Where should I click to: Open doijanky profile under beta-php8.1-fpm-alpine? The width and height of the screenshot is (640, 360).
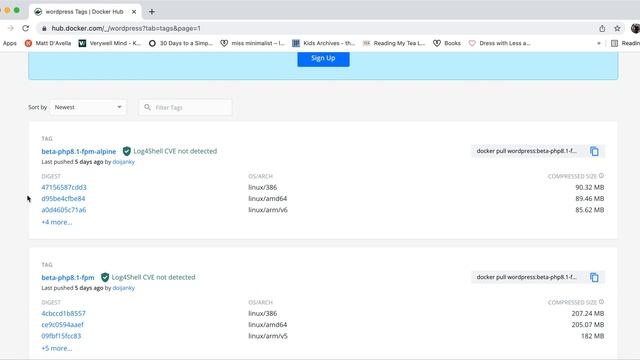click(x=124, y=162)
